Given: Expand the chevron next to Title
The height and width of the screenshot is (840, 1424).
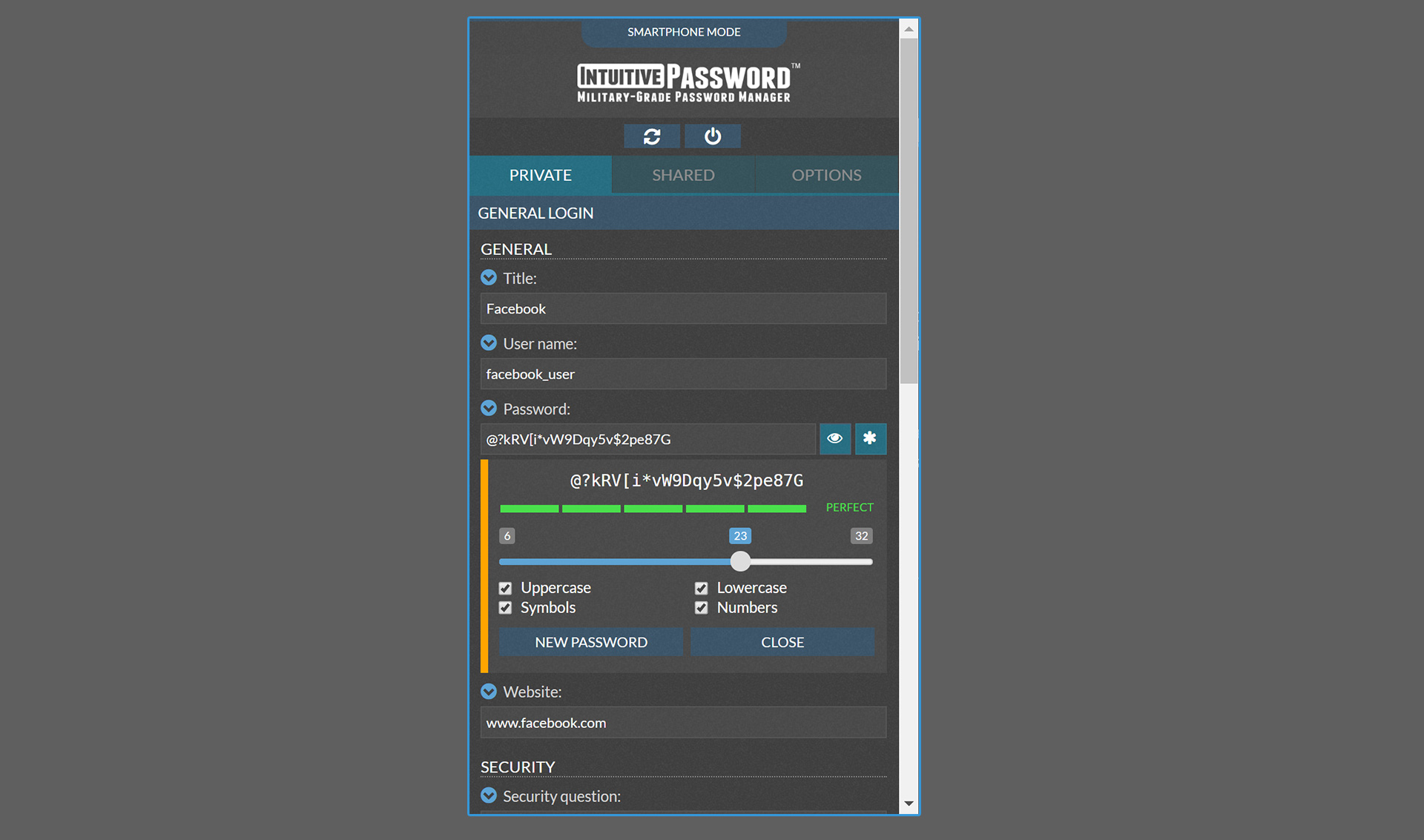Looking at the screenshot, I should click(489, 277).
